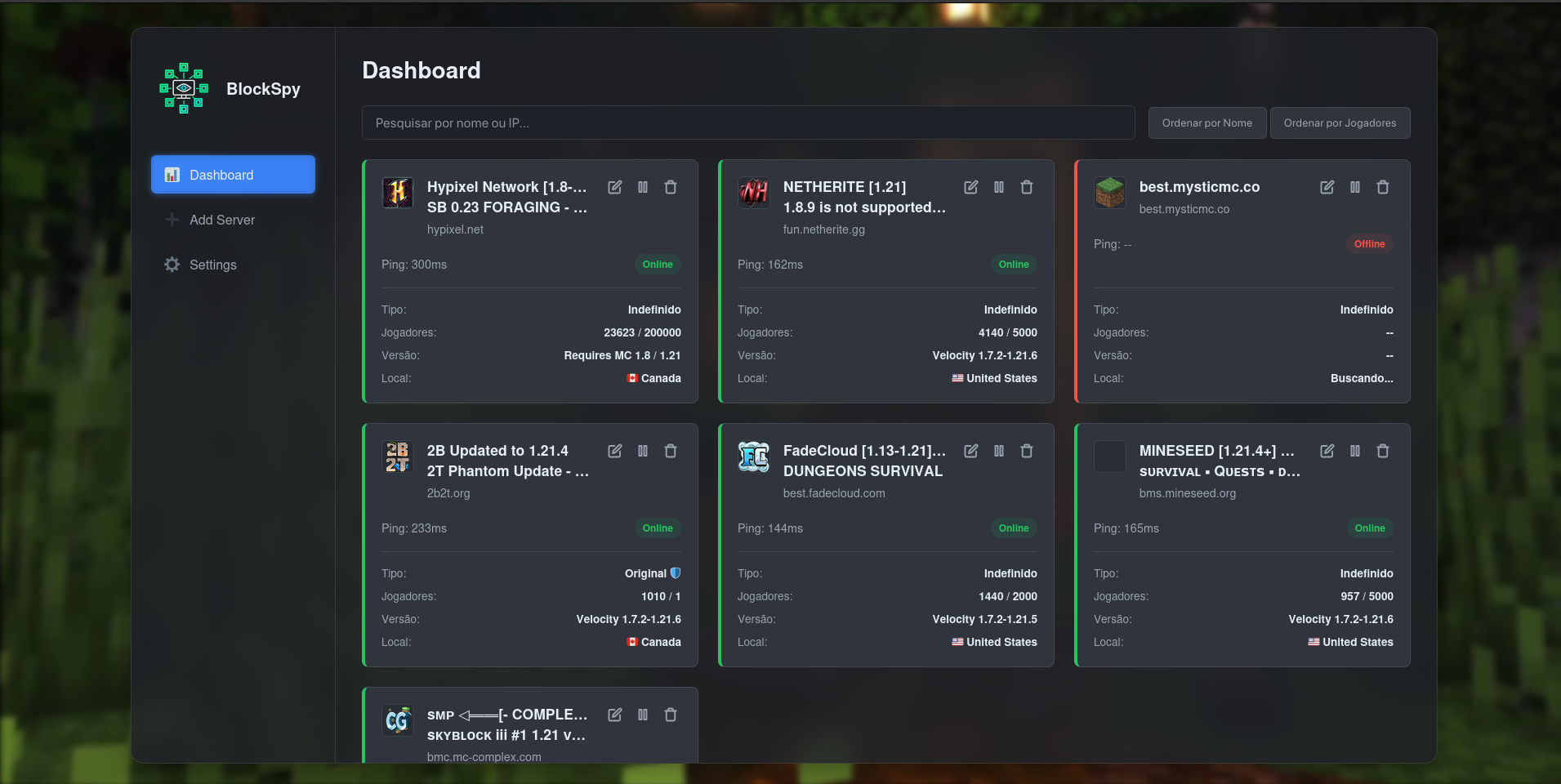Click the mc-complex CG favicon
The width and height of the screenshot is (1561, 784).
(398, 720)
